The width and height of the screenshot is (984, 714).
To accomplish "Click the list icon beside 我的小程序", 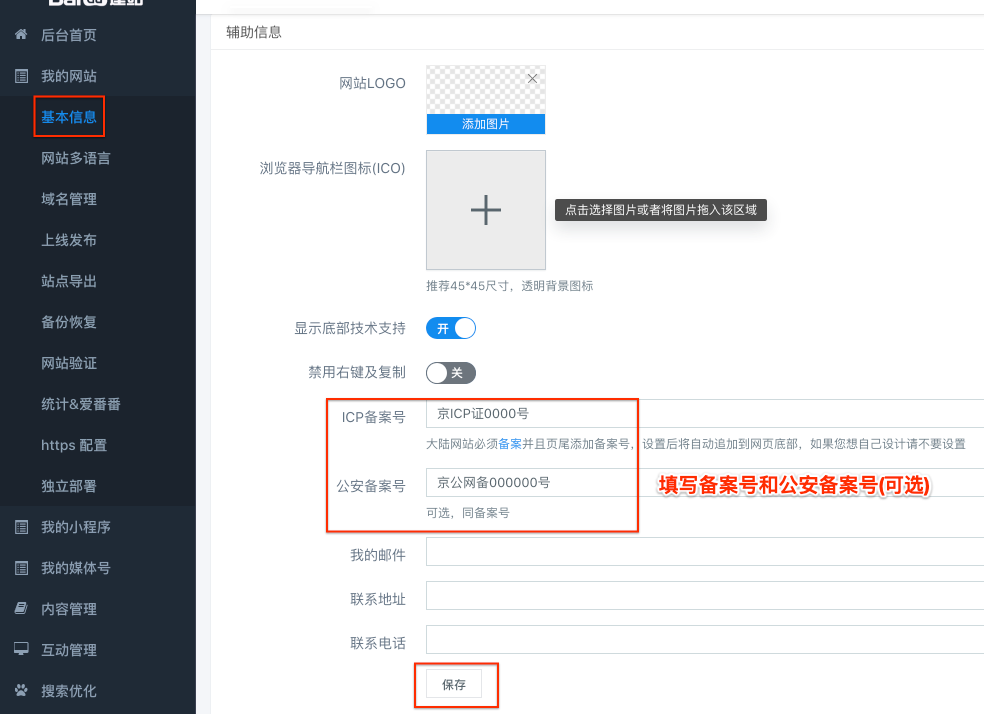I will click(21, 527).
